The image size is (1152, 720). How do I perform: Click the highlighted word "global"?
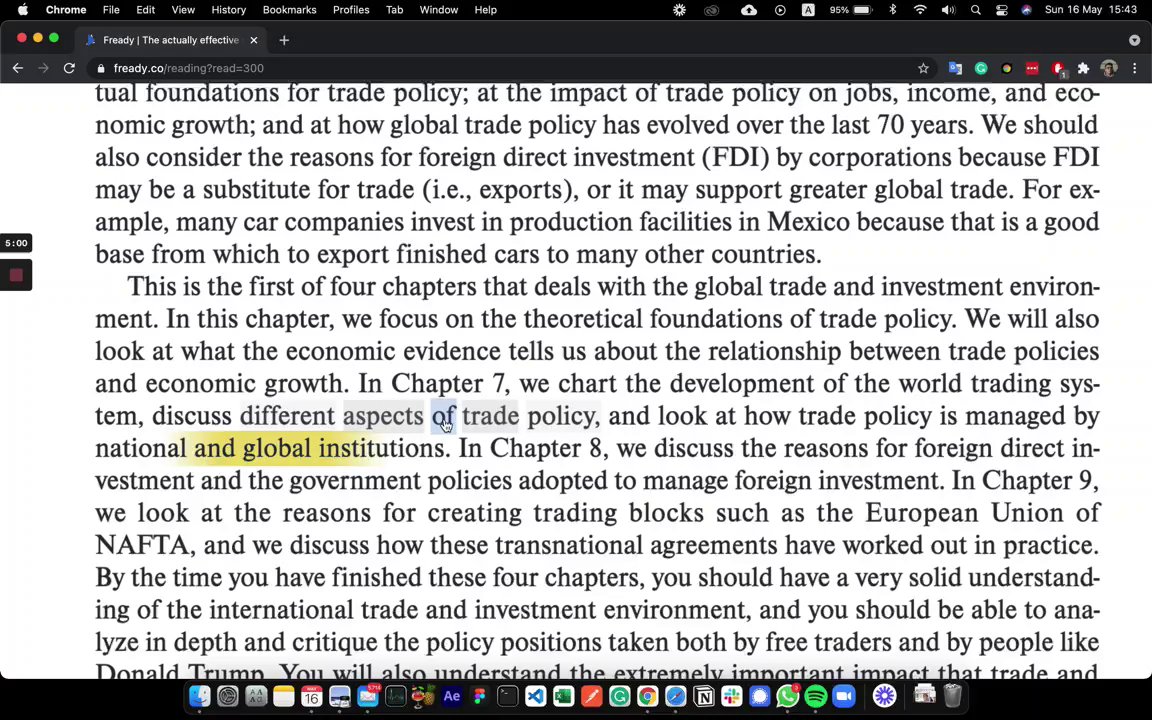point(277,448)
